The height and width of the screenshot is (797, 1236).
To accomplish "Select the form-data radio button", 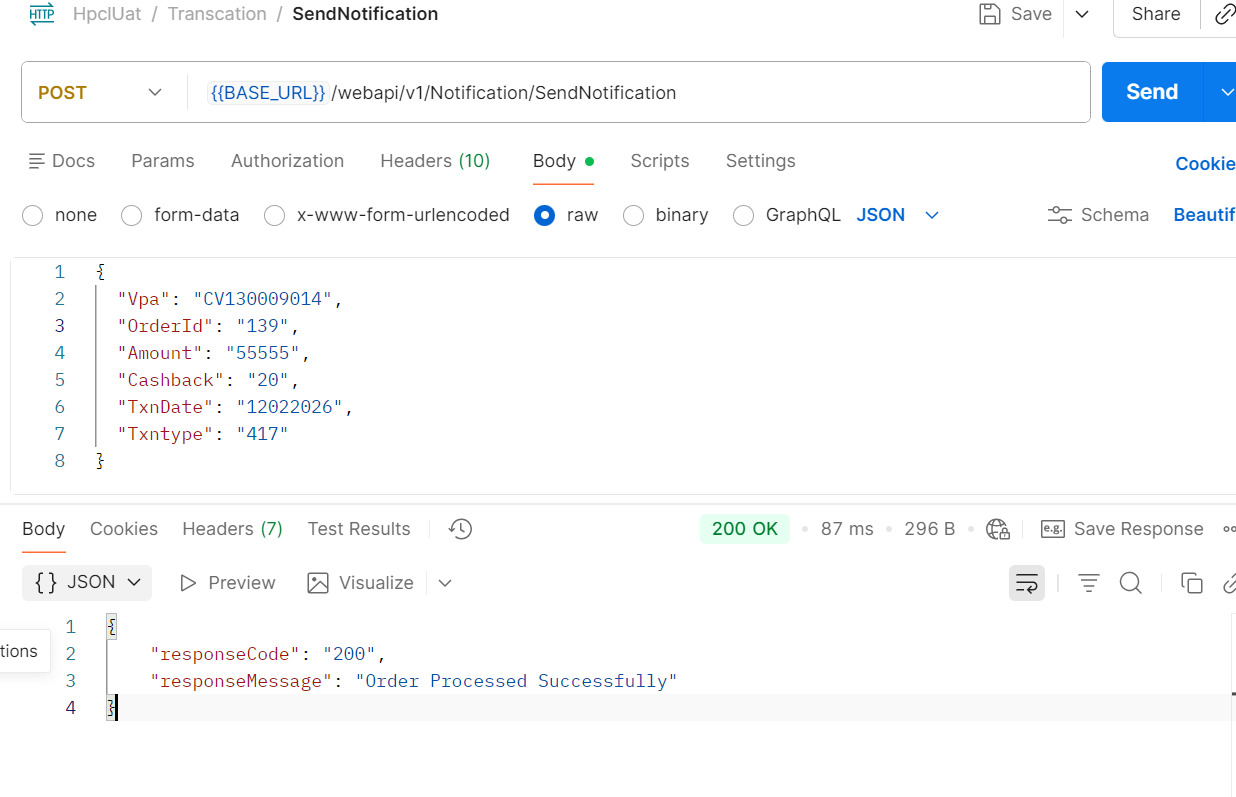I will [132, 215].
